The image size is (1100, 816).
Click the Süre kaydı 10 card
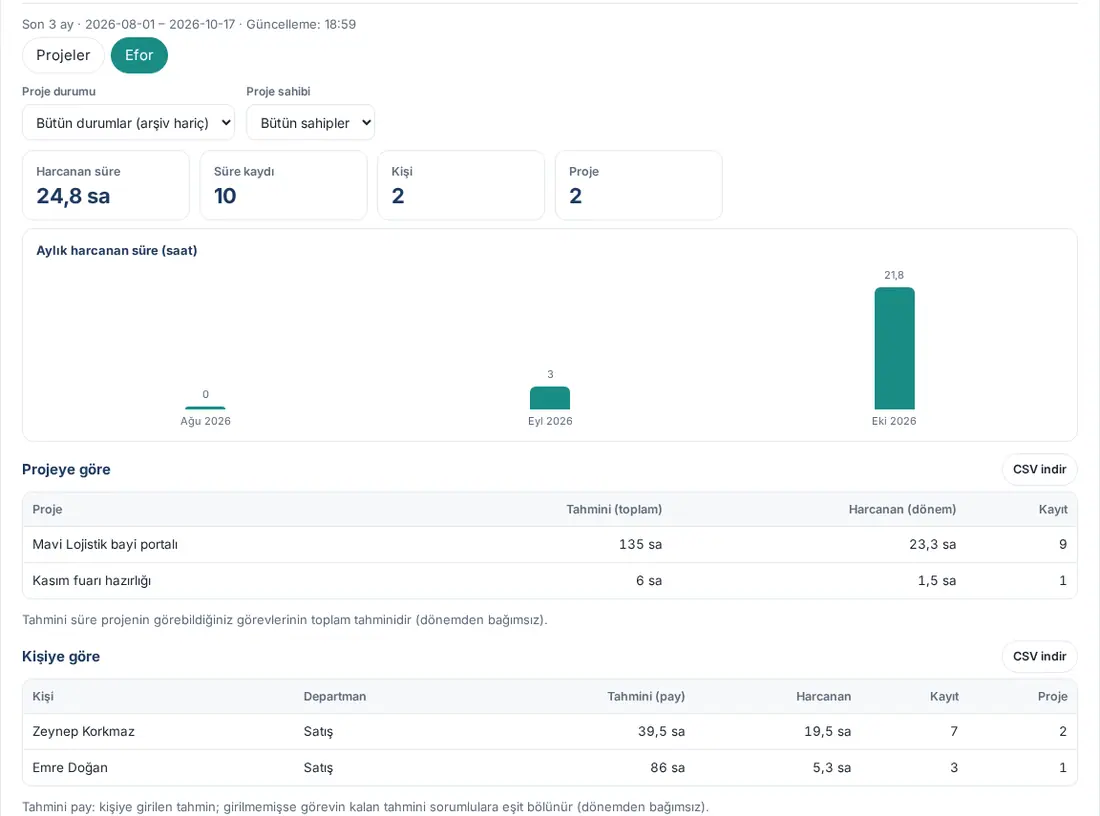coord(283,185)
